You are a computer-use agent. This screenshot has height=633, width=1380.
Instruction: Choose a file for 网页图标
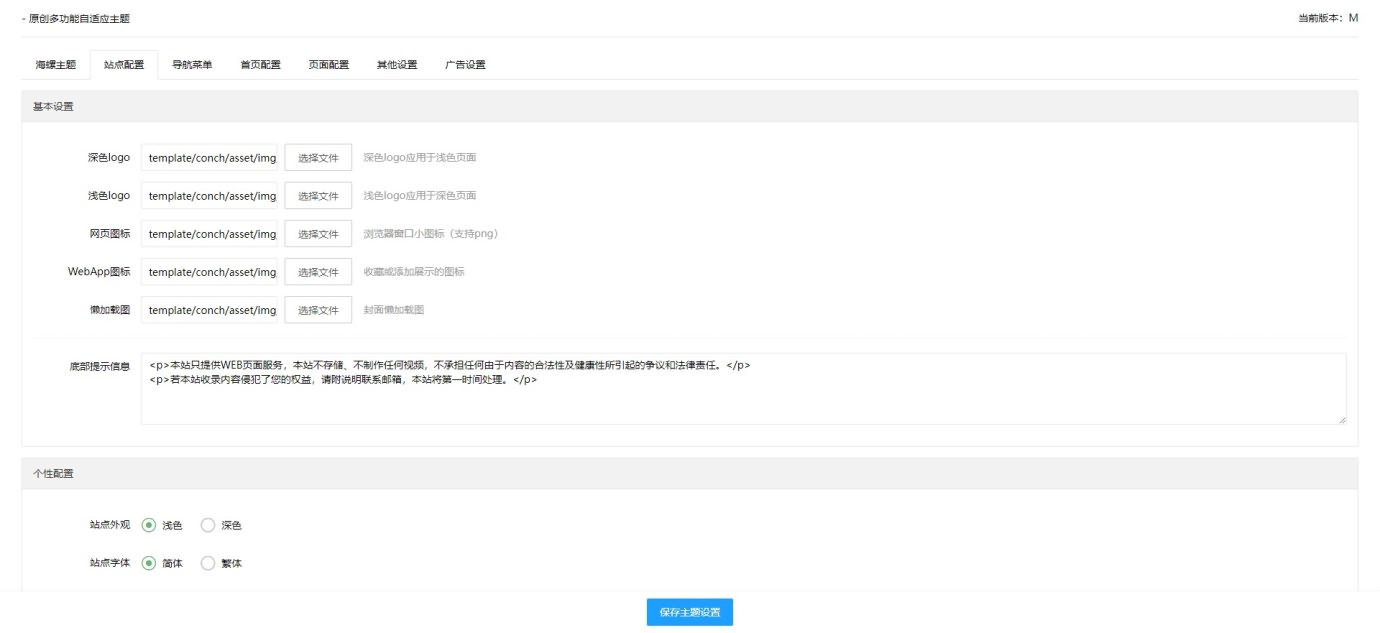pyautogui.click(x=318, y=234)
